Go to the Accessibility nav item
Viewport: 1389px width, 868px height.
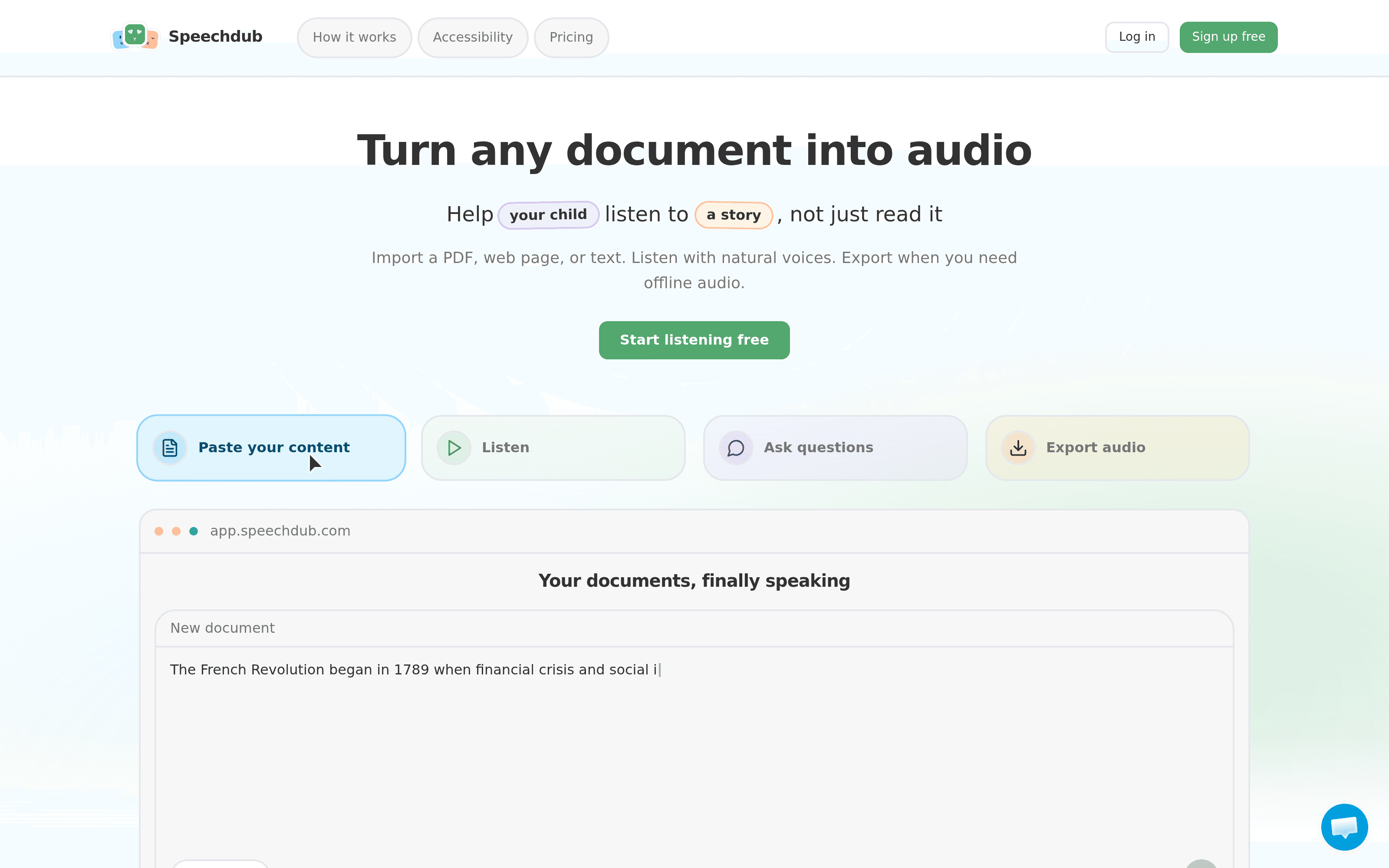[x=472, y=37]
